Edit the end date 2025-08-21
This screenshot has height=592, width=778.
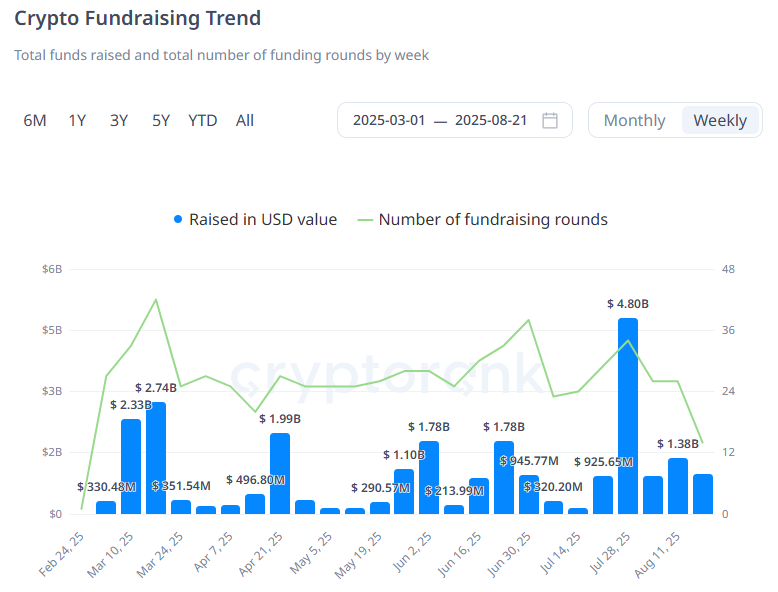(491, 120)
